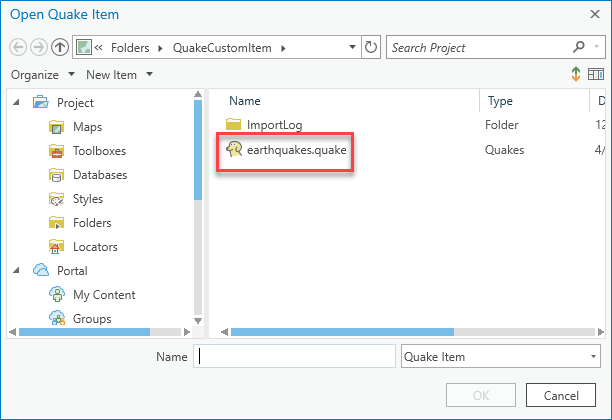Viewport: 612px width, 420px height.
Task: Open the Quake Item filter dropdown
Action: point(499,356)
